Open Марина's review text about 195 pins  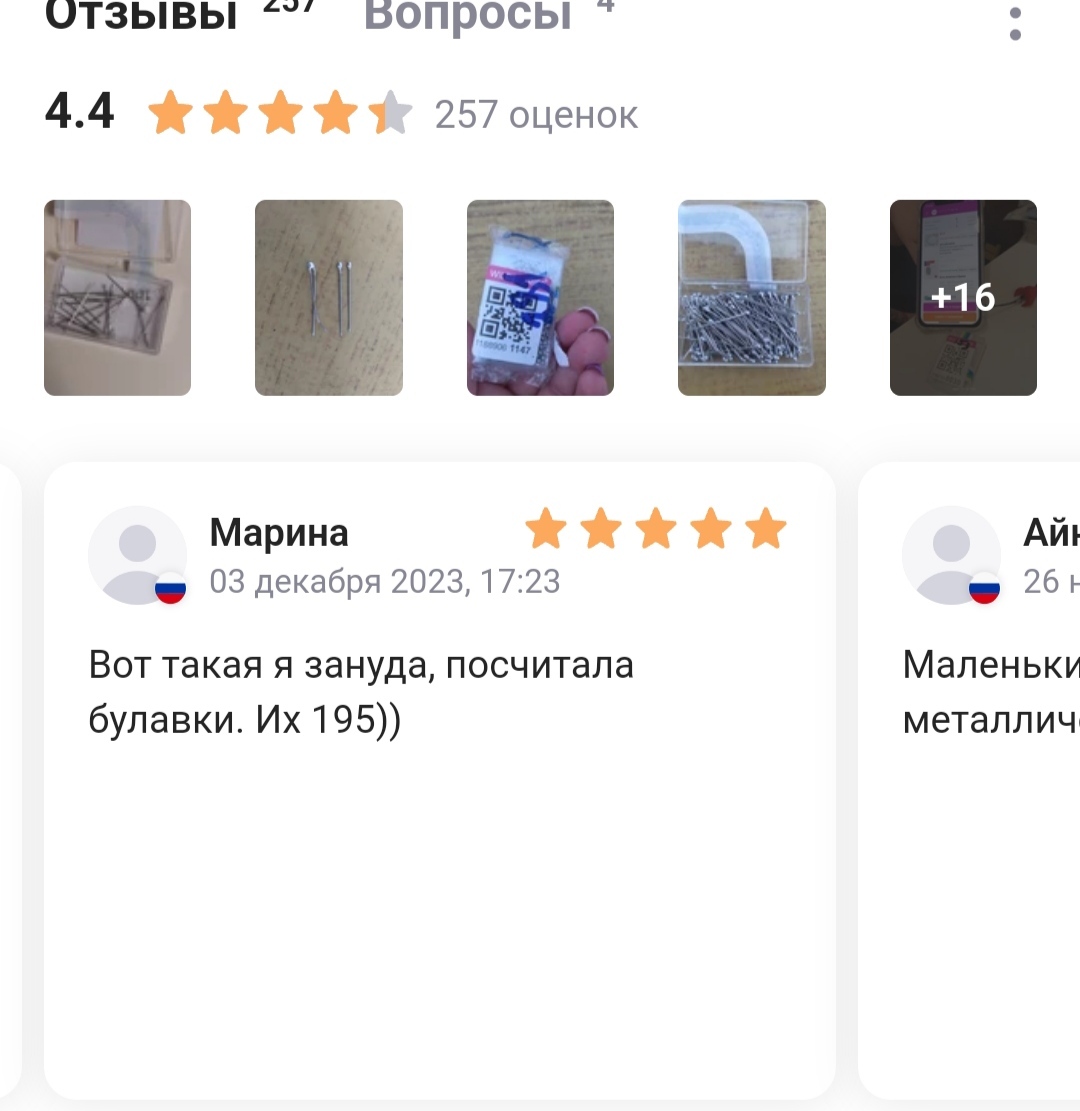(361, 692)
